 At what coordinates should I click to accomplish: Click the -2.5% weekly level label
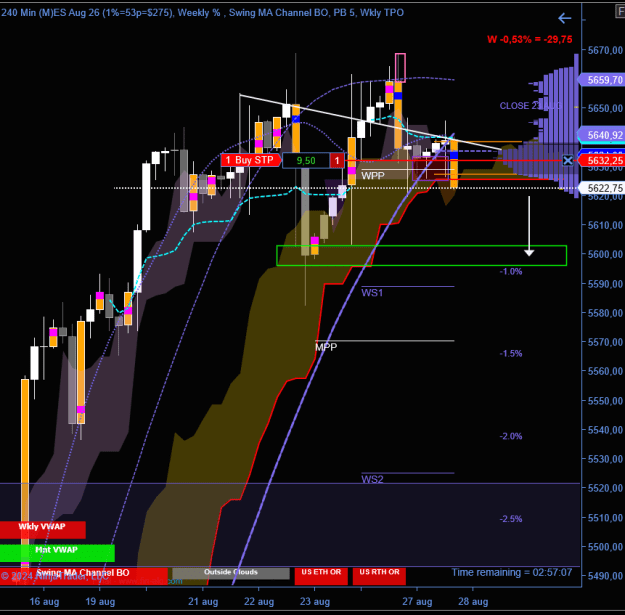(x=511, y=519)
